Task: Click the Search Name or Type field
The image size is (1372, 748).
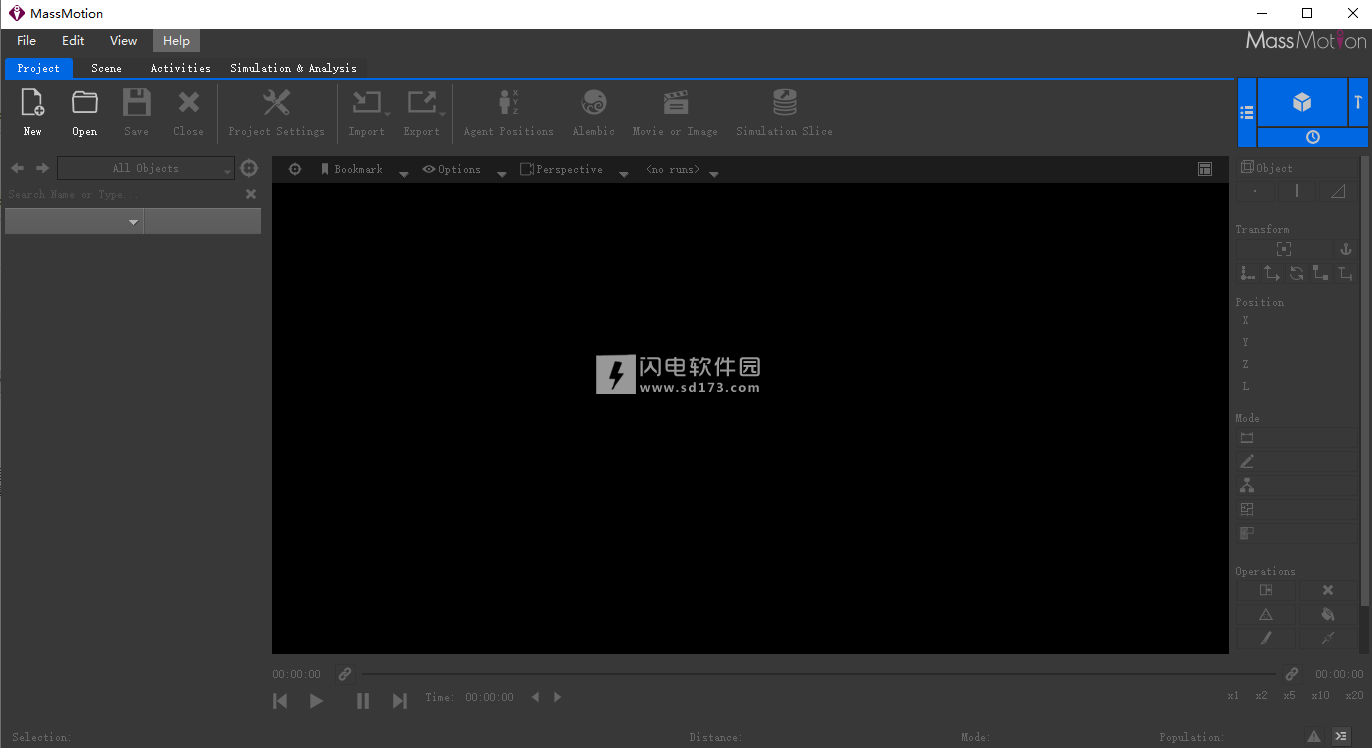Action: (122, 194)
